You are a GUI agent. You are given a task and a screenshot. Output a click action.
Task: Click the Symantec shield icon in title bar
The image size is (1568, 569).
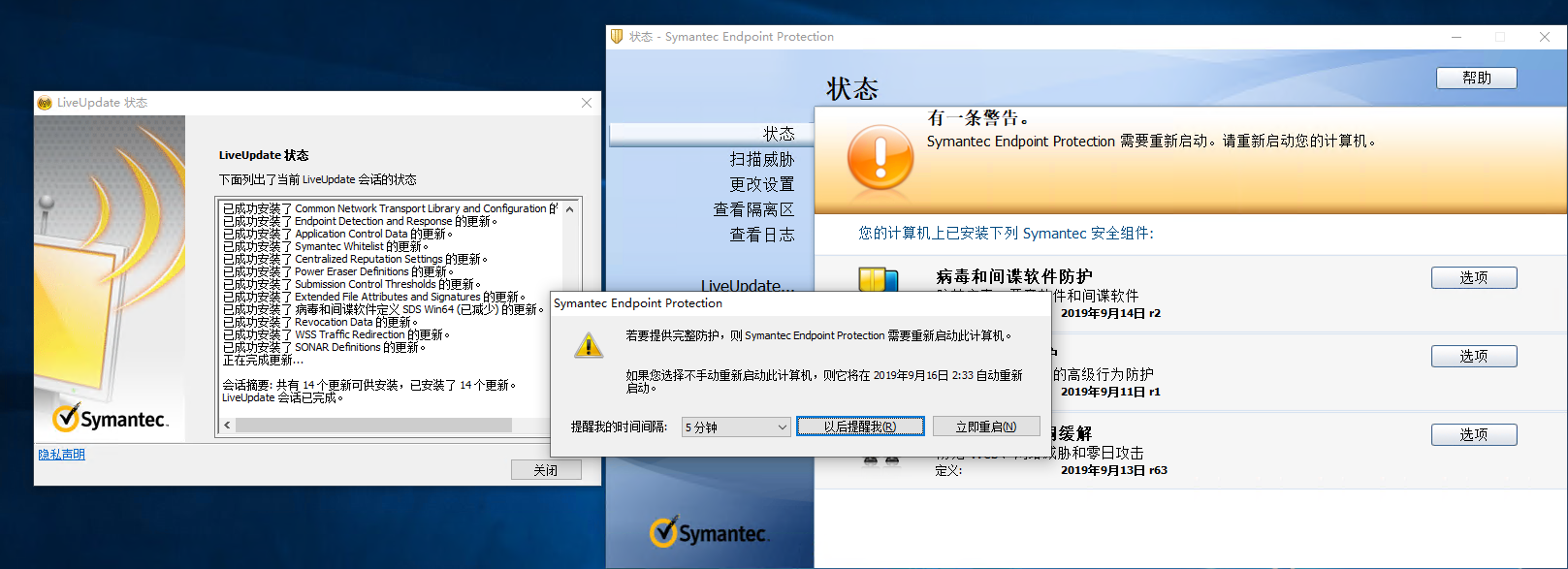pos(616,37)
